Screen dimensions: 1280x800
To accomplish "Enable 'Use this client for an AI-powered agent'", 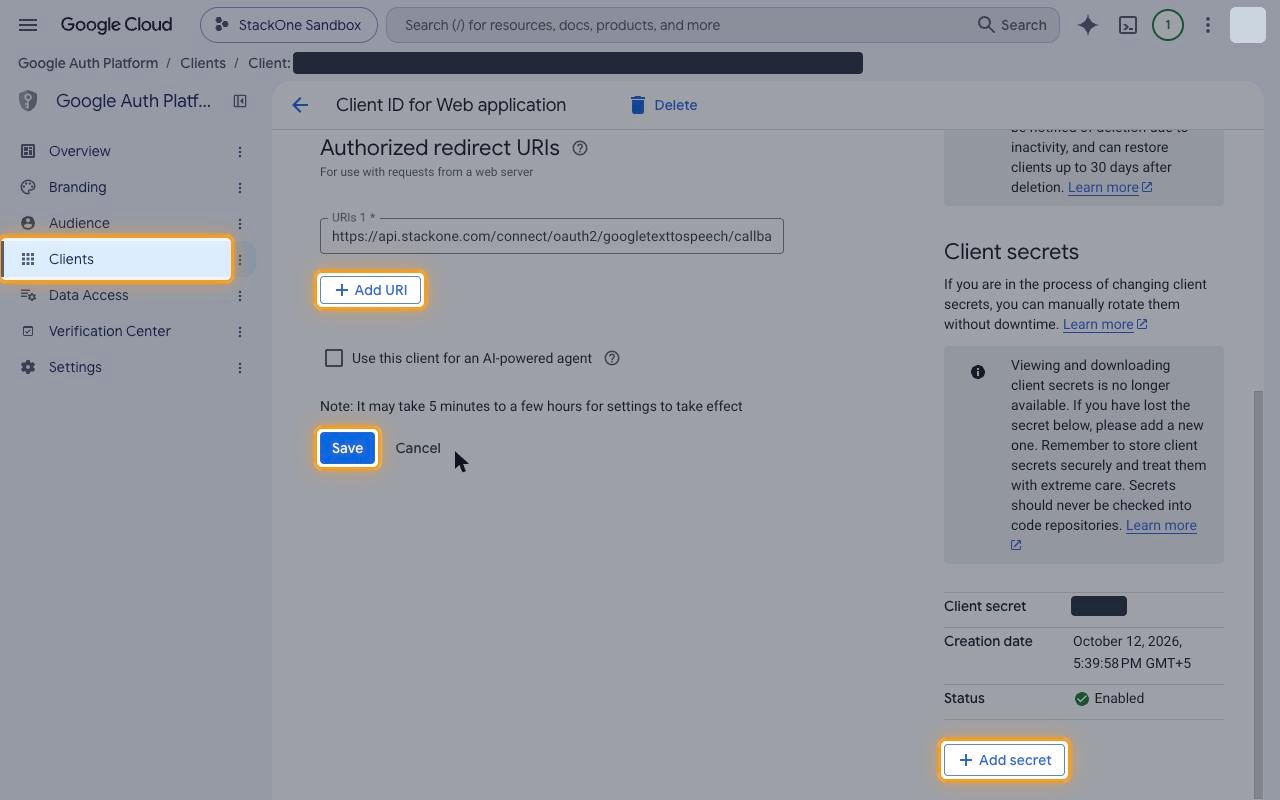I will pyautogui.click(x=334, y=358).
